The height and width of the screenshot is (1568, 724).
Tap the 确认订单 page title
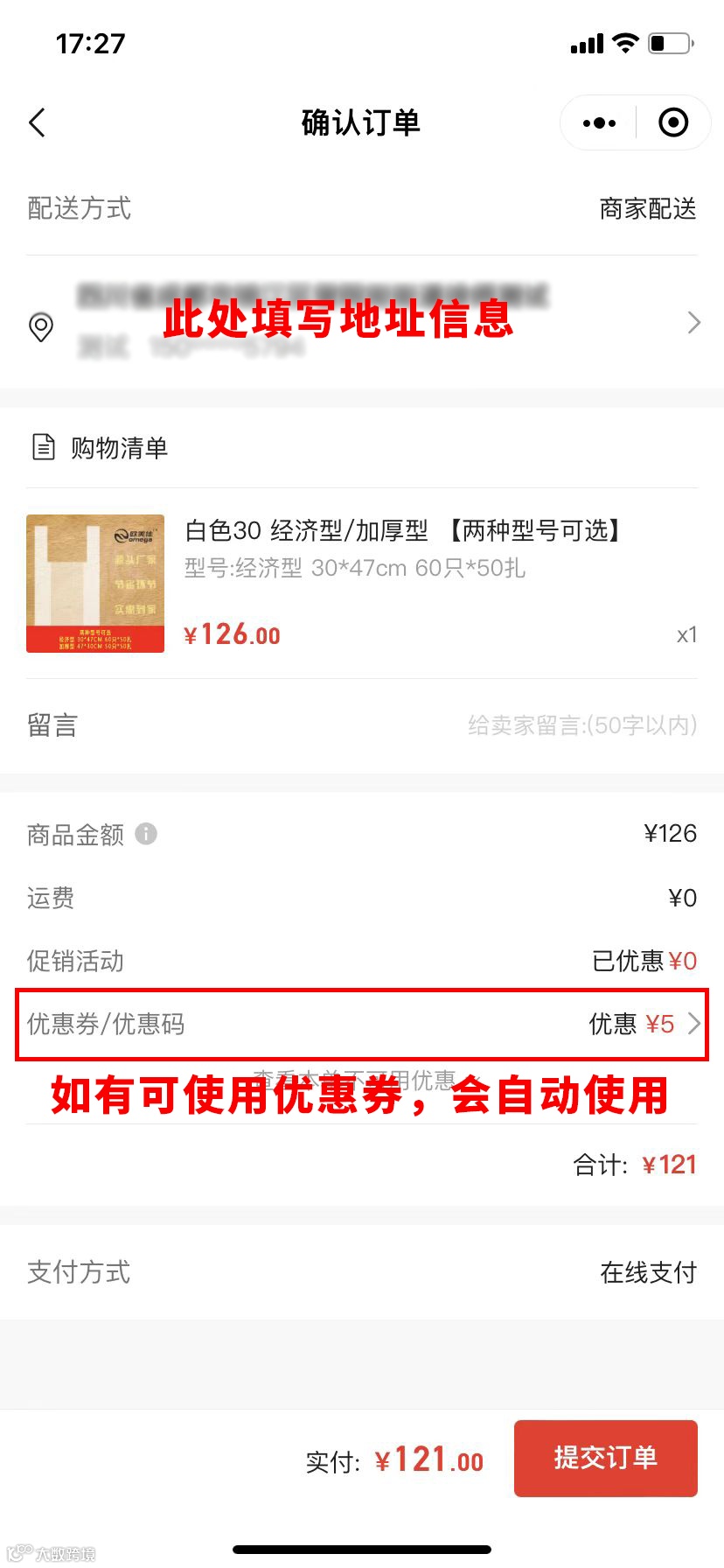tap(361, 122)
